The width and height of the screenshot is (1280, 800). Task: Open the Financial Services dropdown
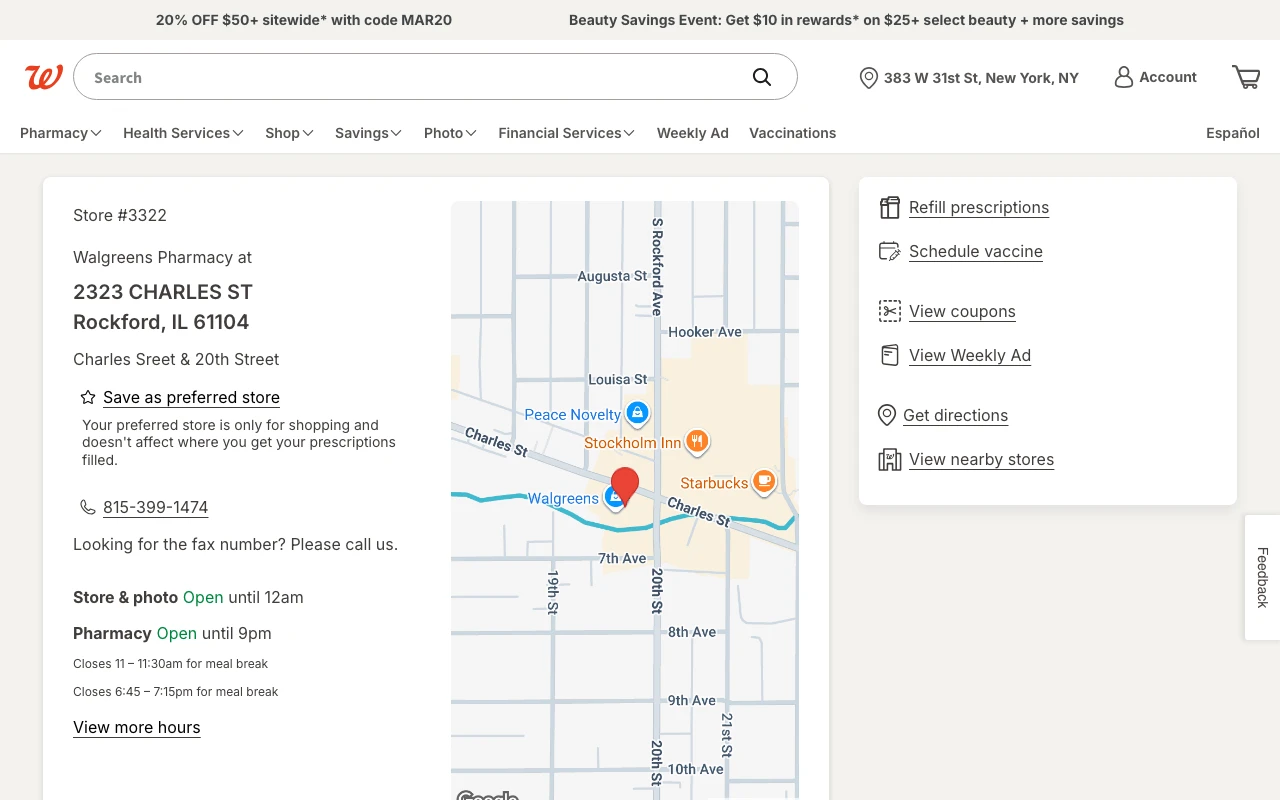(566, 133)
